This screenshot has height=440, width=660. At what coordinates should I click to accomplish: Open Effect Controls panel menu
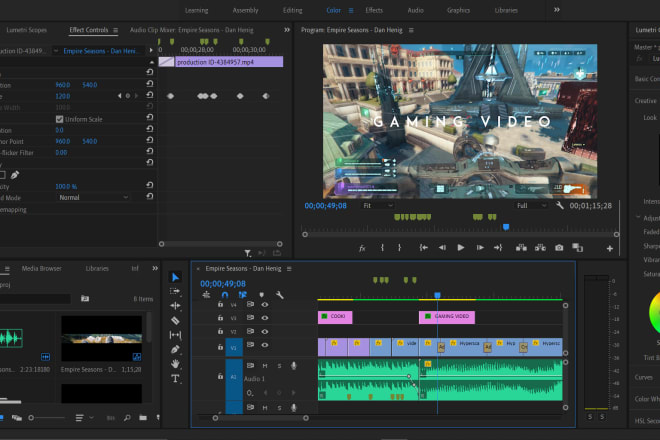(115, 30)
